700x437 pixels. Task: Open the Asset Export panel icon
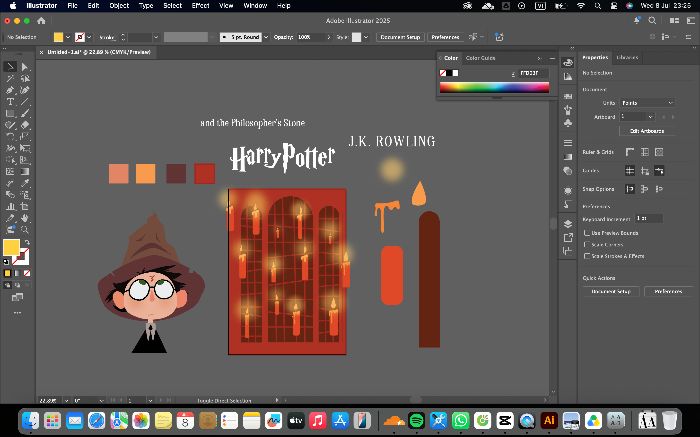tap(567, 237)
